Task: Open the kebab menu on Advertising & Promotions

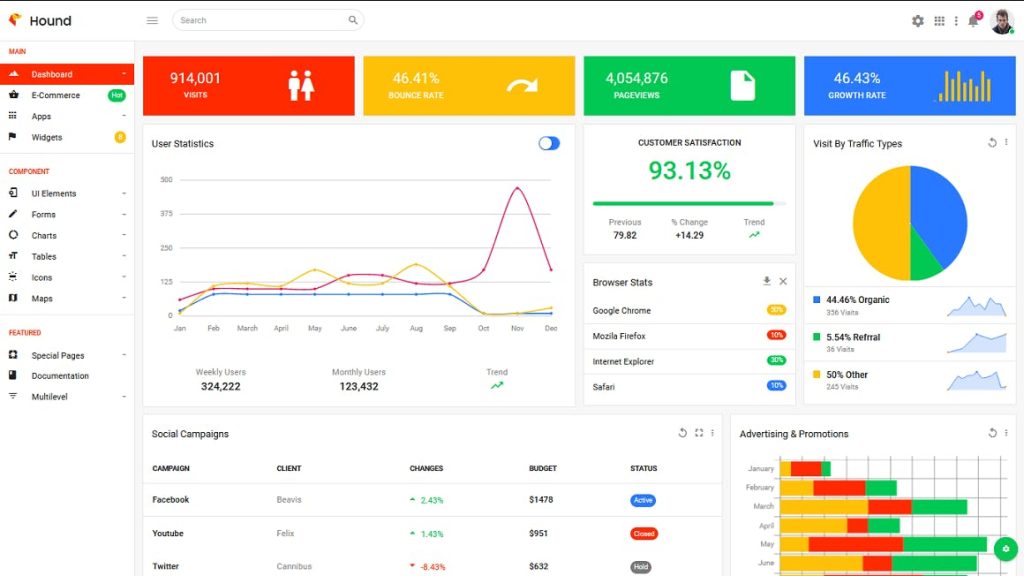Action: tap(1008, 433)
